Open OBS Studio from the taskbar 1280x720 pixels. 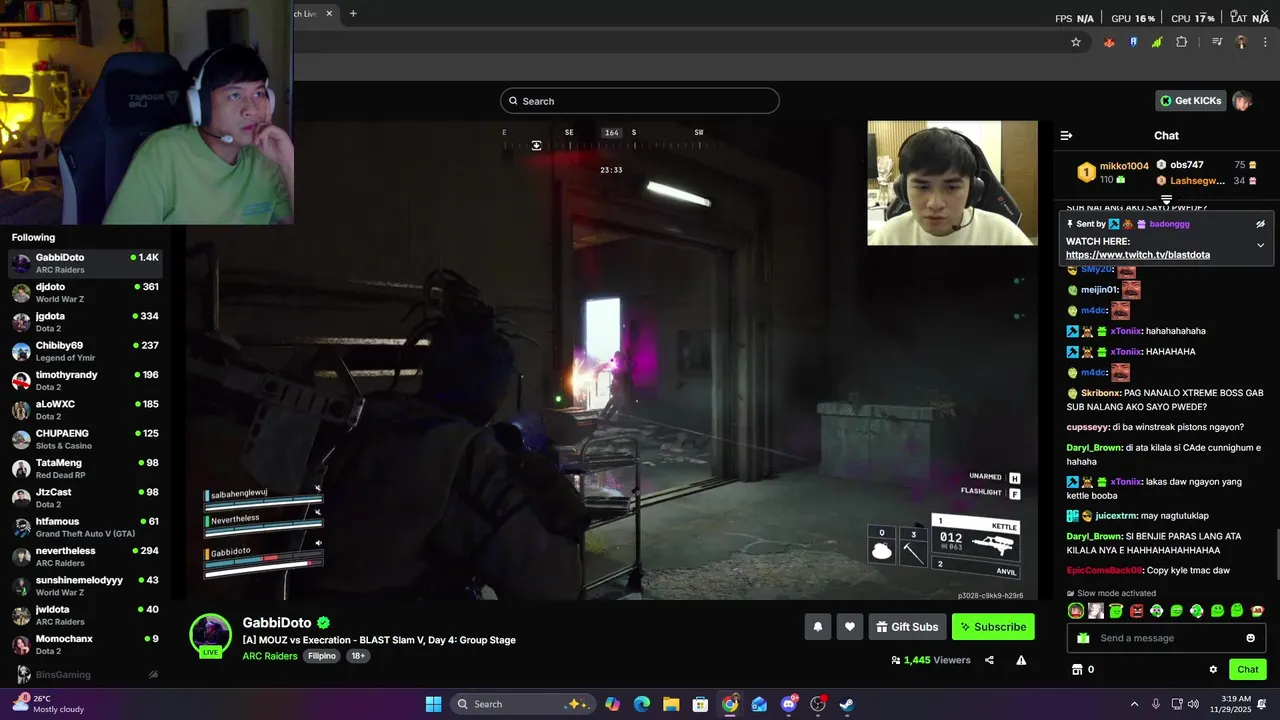(x=818, y=704)
